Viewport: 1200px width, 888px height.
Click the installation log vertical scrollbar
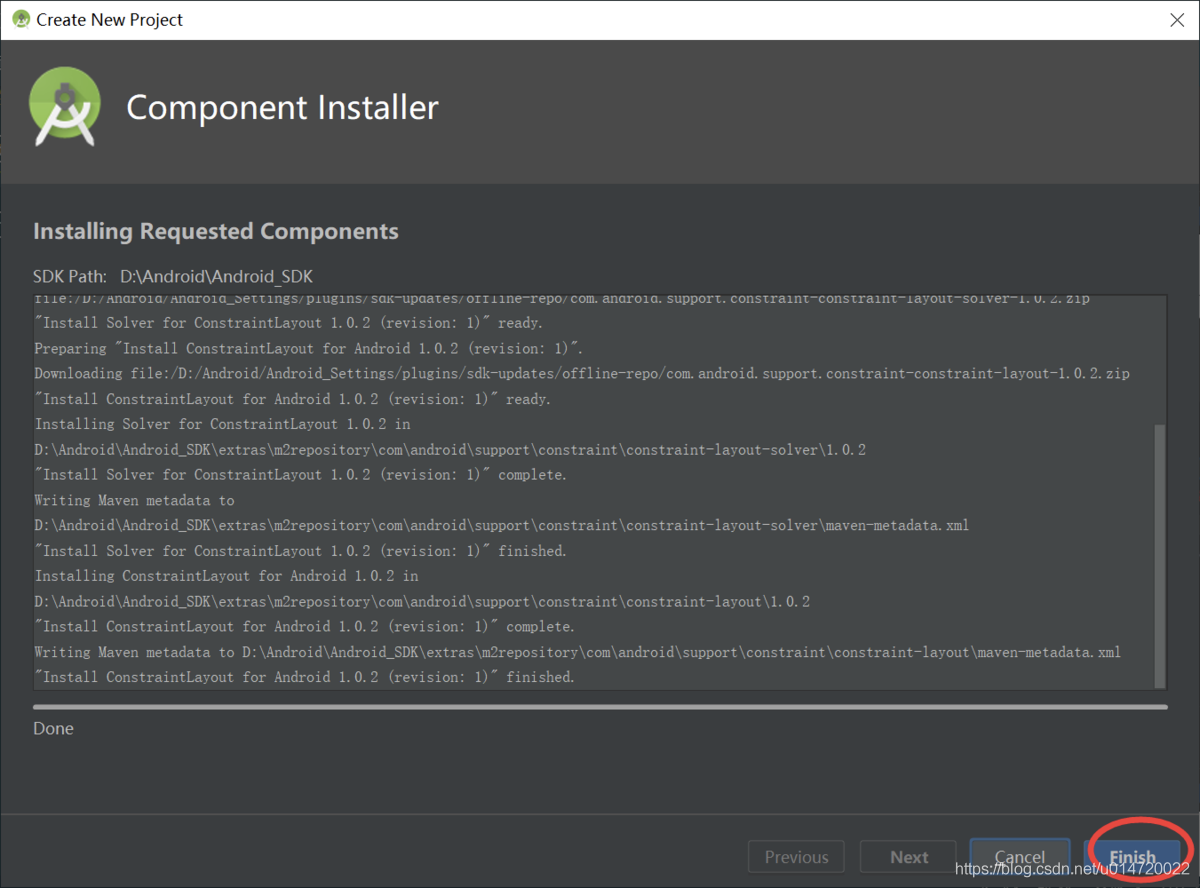click(x=1160, y=555)
